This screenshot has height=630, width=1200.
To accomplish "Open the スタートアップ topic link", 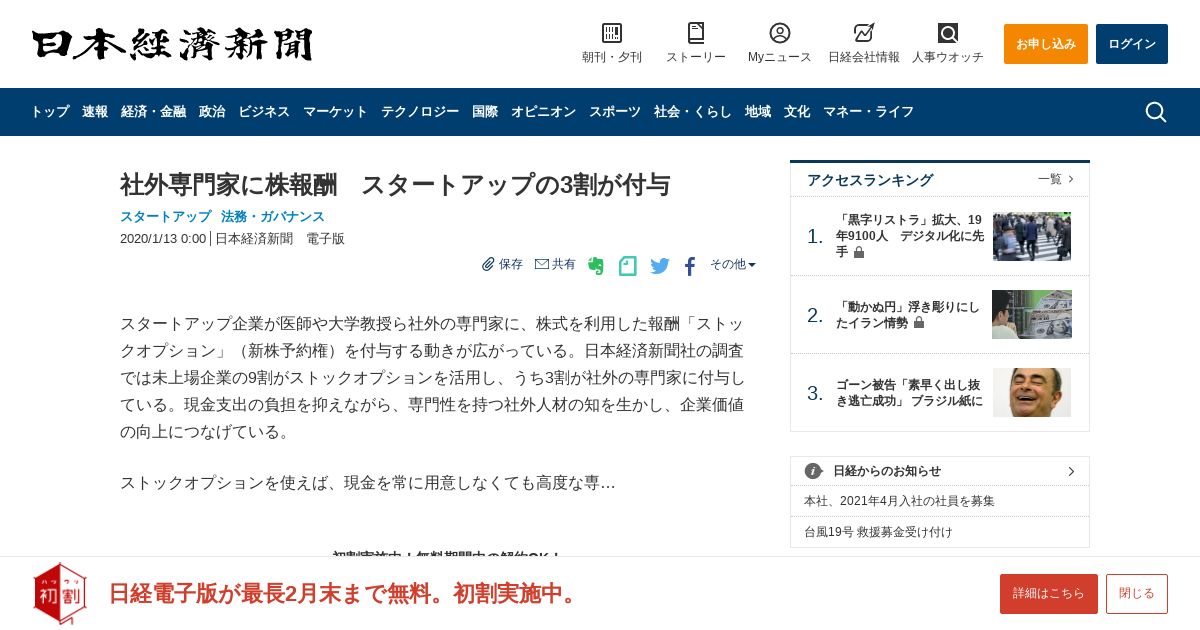I will tap(166, 216).
